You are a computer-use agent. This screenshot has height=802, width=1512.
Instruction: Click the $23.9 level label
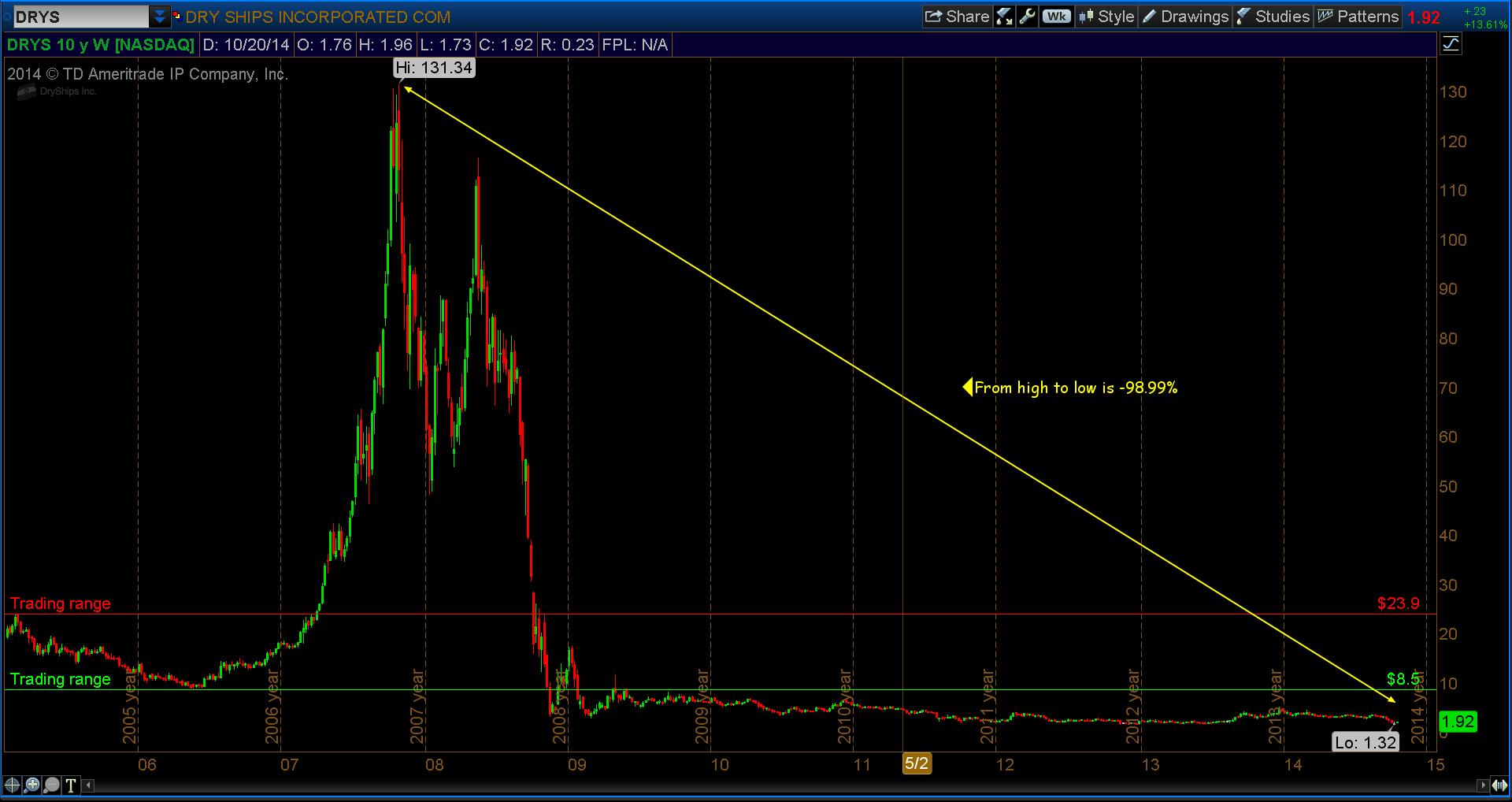point(1399,603)
